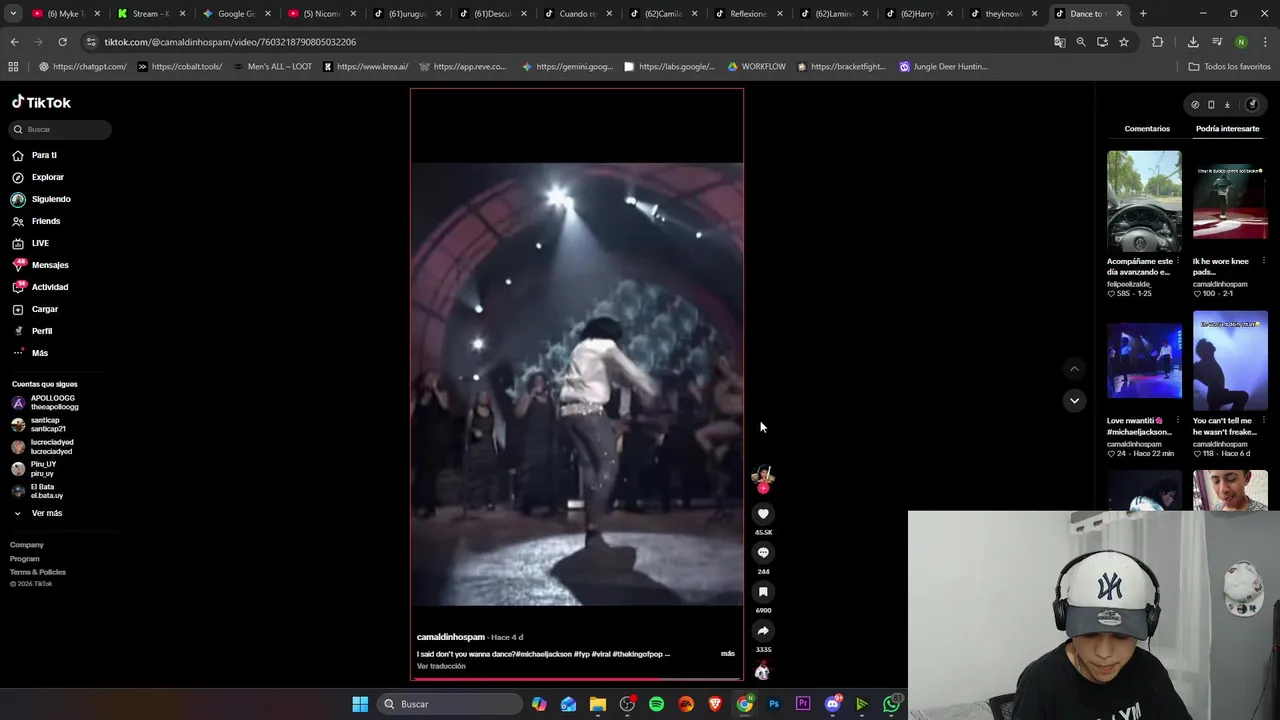Click the compass icon in the floating toolbar
The height and width of the screenshot is (720, 1280).
(x=1195, y=105)
